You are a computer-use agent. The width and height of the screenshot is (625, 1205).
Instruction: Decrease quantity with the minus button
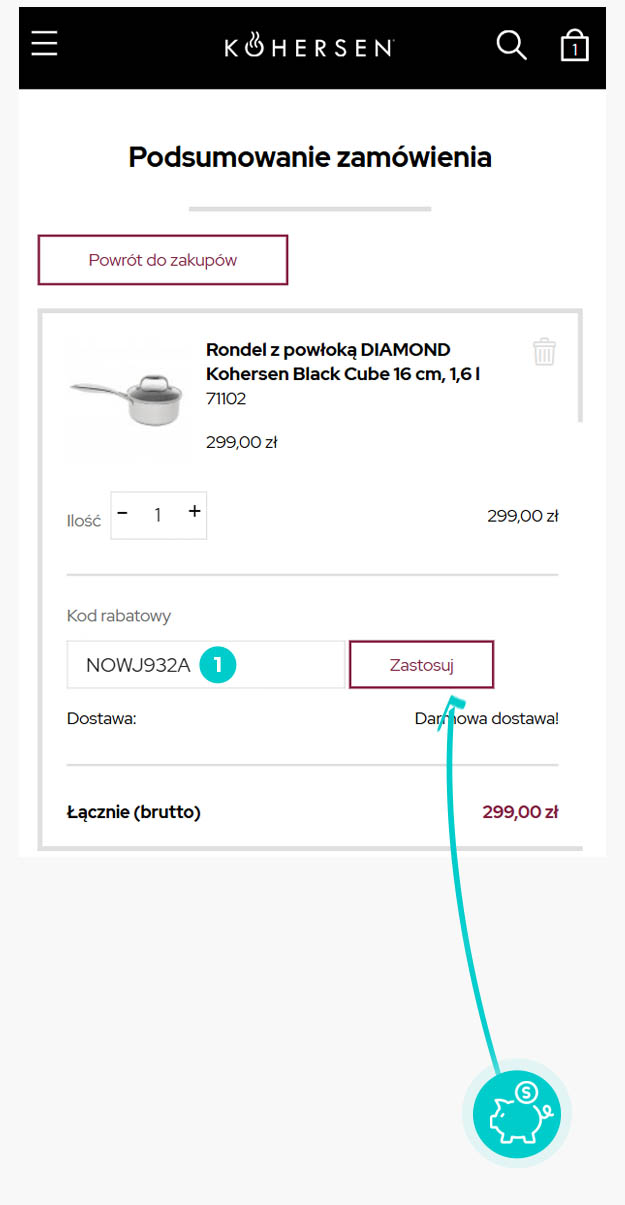click(123, 513)
